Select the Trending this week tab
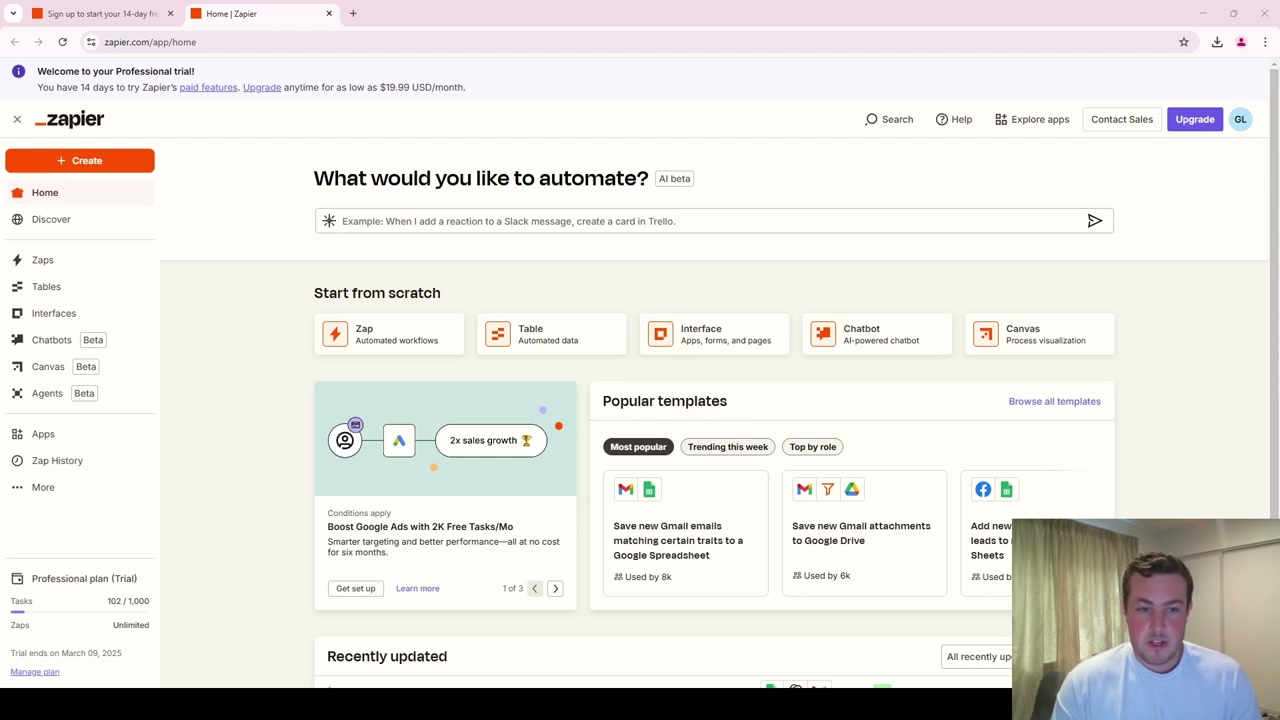The height and width of the screenshot is (720, 1280). coord(728,447)
